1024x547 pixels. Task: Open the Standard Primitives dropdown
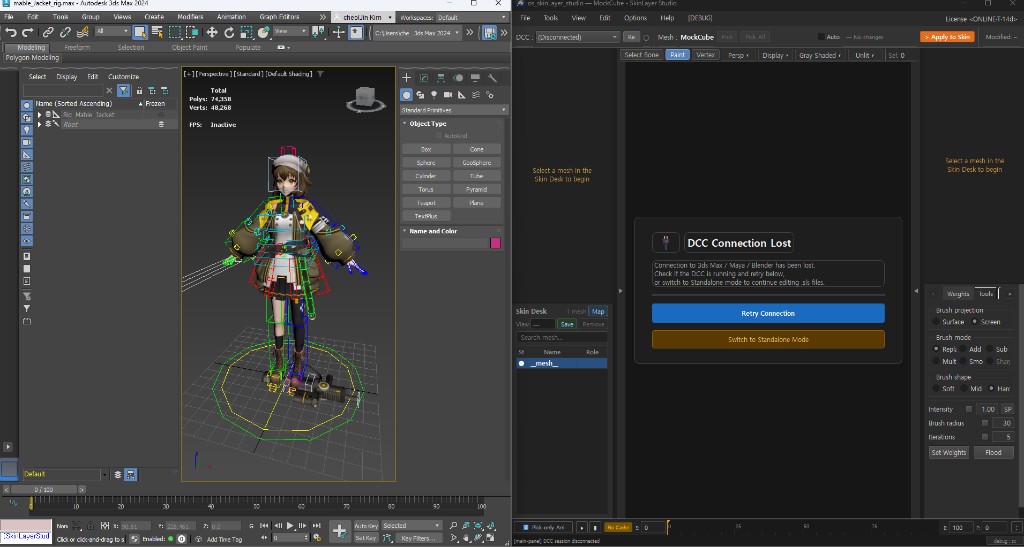[x=454, y=110]
